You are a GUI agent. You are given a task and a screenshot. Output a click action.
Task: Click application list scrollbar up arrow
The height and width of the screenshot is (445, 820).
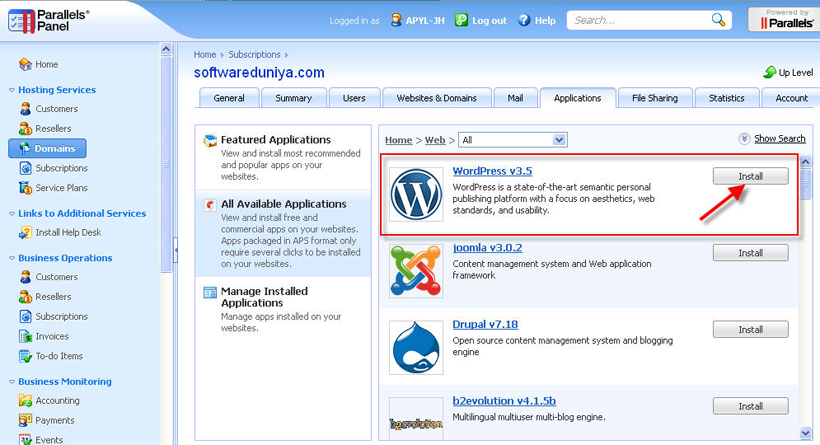tap(805, 162)
